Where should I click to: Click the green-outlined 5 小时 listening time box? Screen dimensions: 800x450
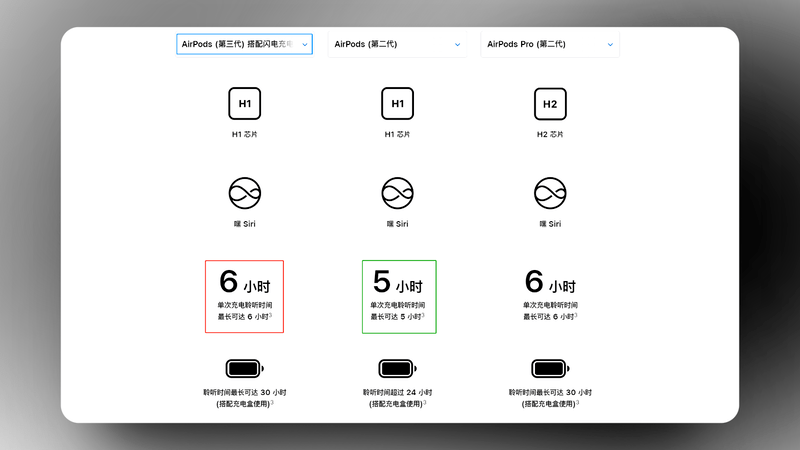pos(398,296)
